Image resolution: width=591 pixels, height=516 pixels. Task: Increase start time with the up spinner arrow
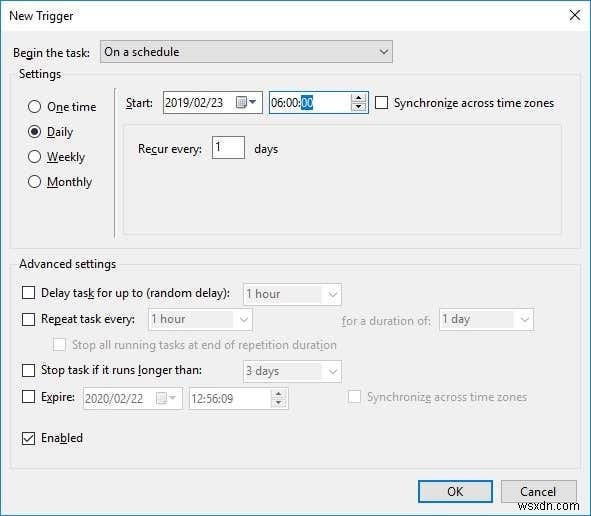[358, 98]
